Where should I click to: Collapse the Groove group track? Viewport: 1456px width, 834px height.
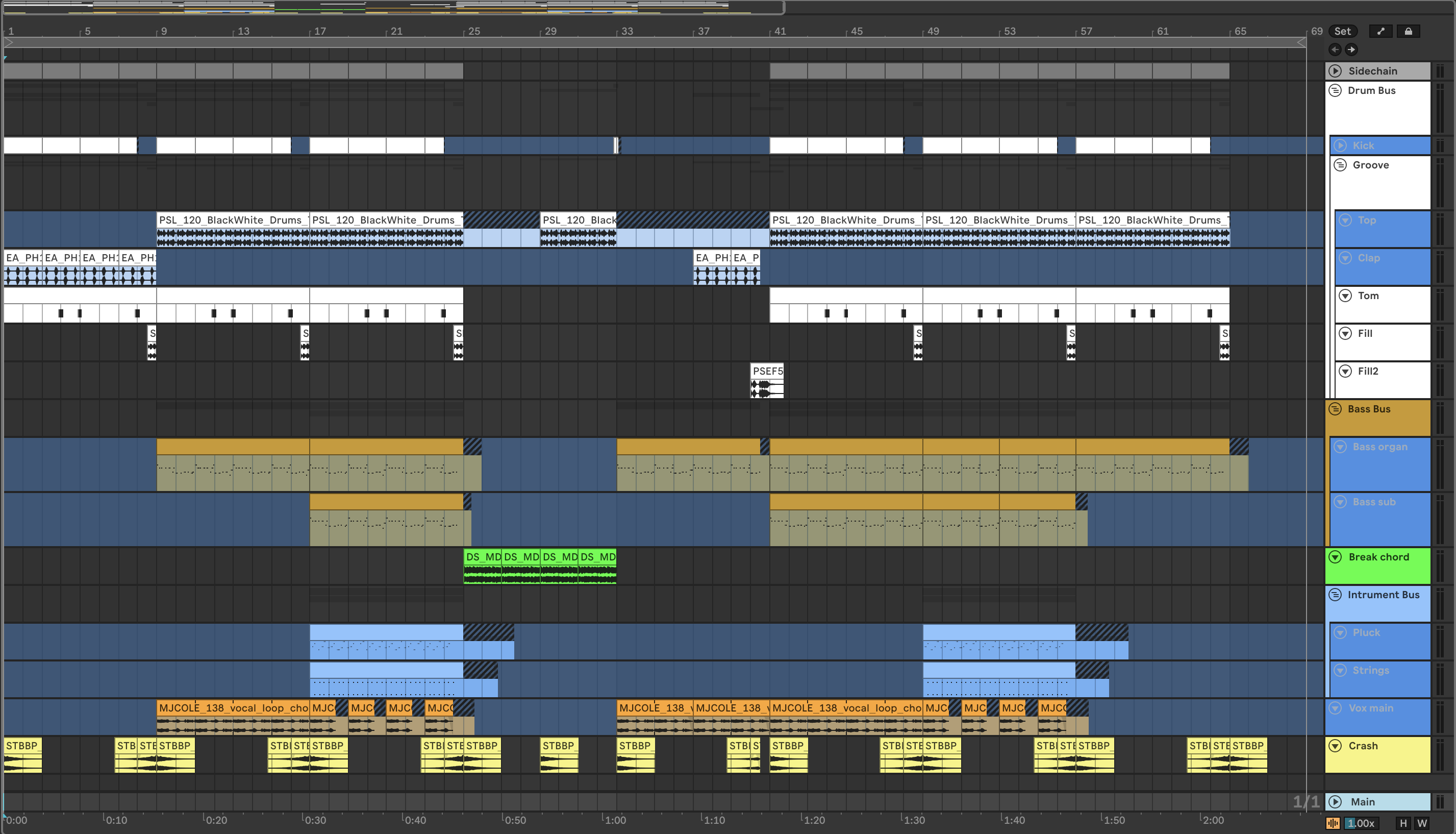1340,165
